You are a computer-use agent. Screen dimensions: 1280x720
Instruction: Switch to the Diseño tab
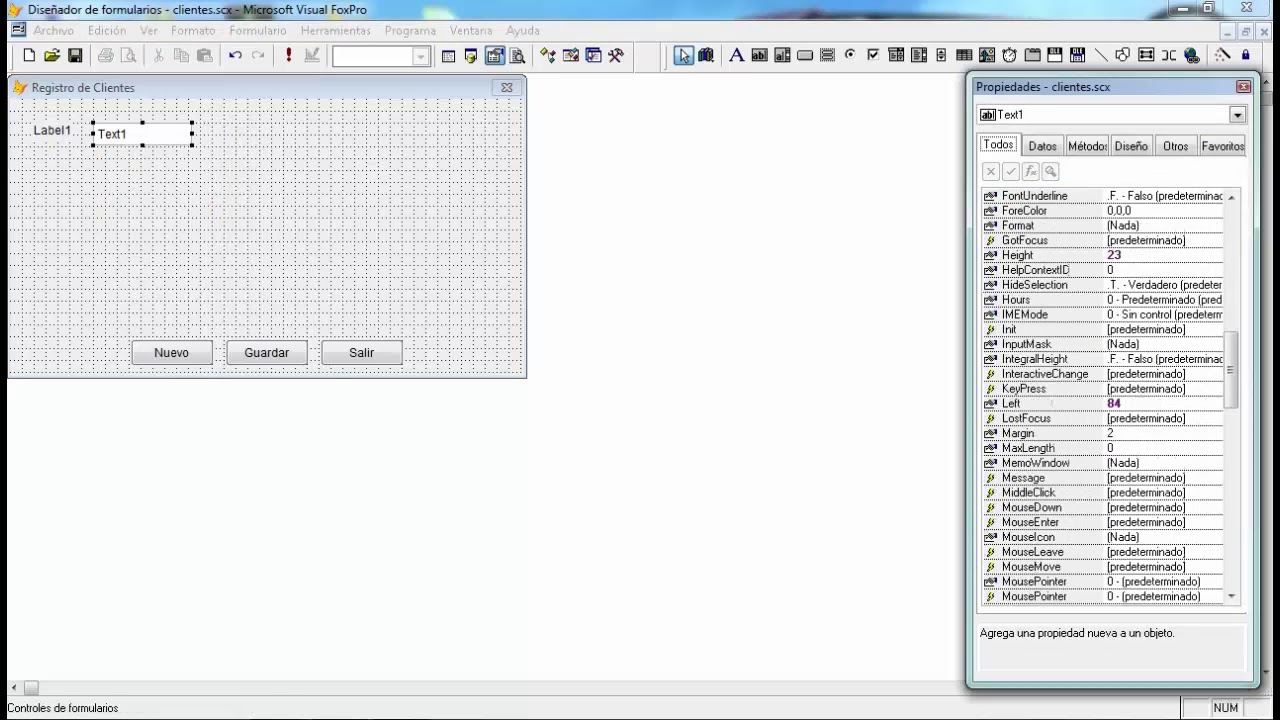pyautogui.click(x=1131, y=146)
